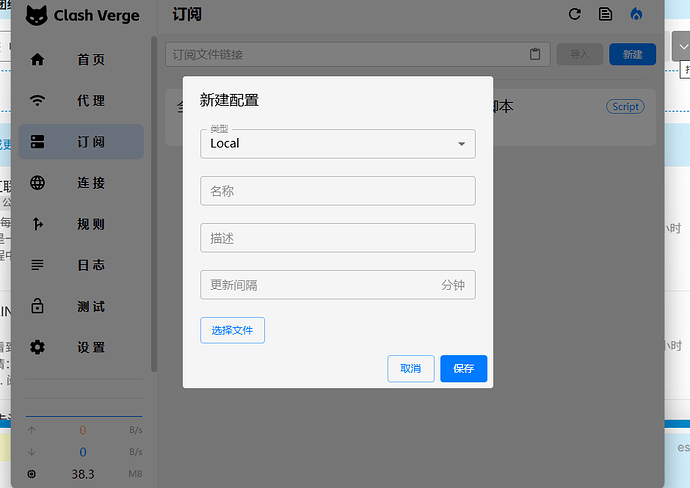Click the upload speed arrow icon
This screenshot has height=488, width=690.
point(32,430)
